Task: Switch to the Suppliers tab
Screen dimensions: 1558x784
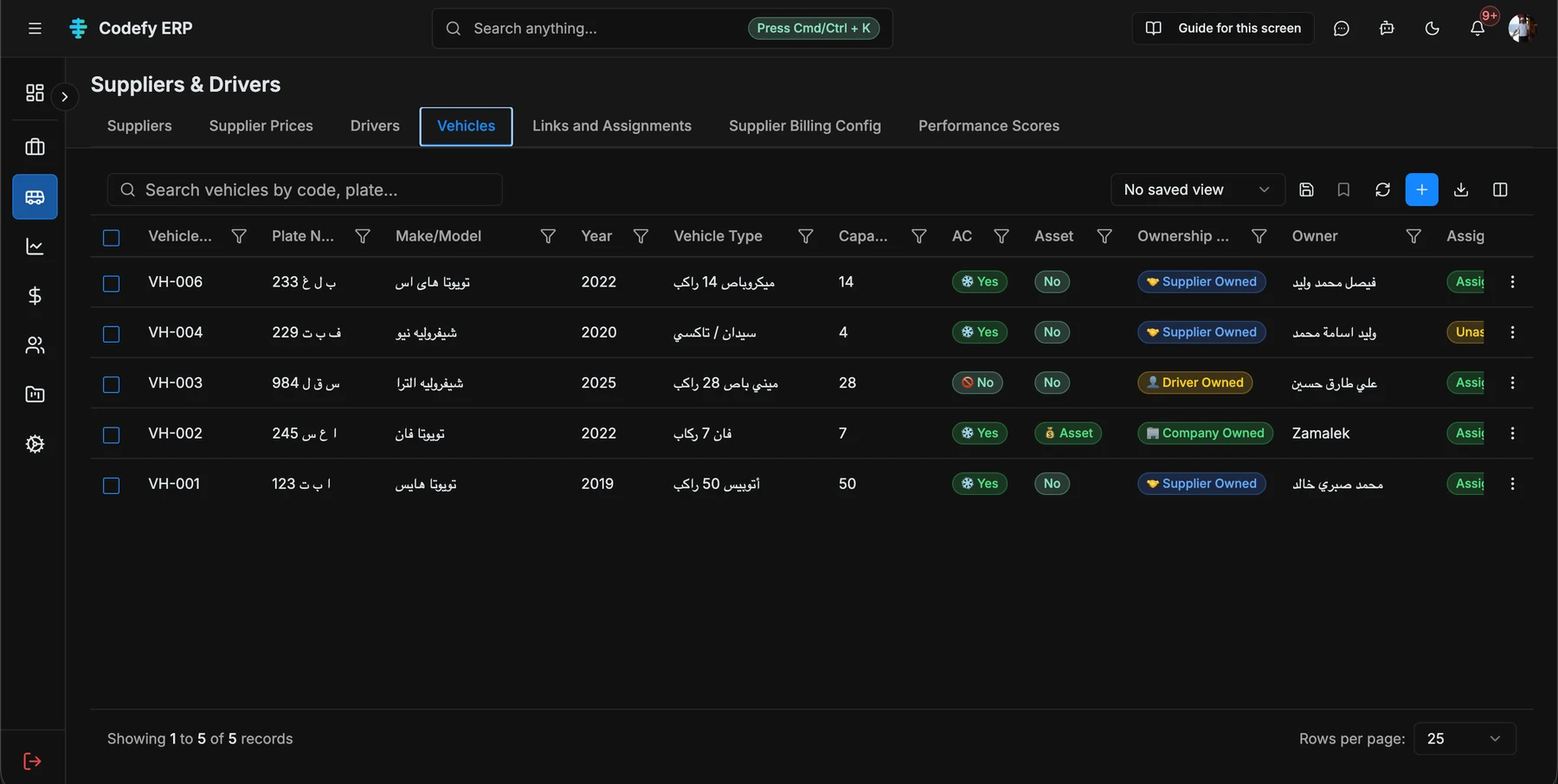Action: pyautogui.click(x=139, y=126)
